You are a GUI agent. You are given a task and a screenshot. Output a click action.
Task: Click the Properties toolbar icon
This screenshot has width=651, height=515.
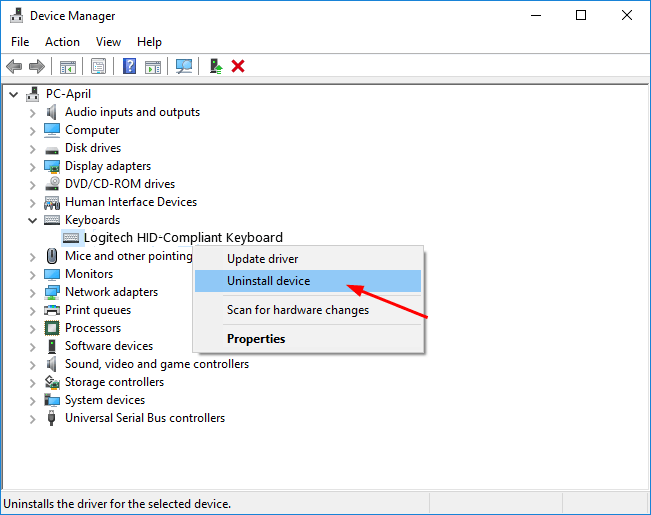99,66
